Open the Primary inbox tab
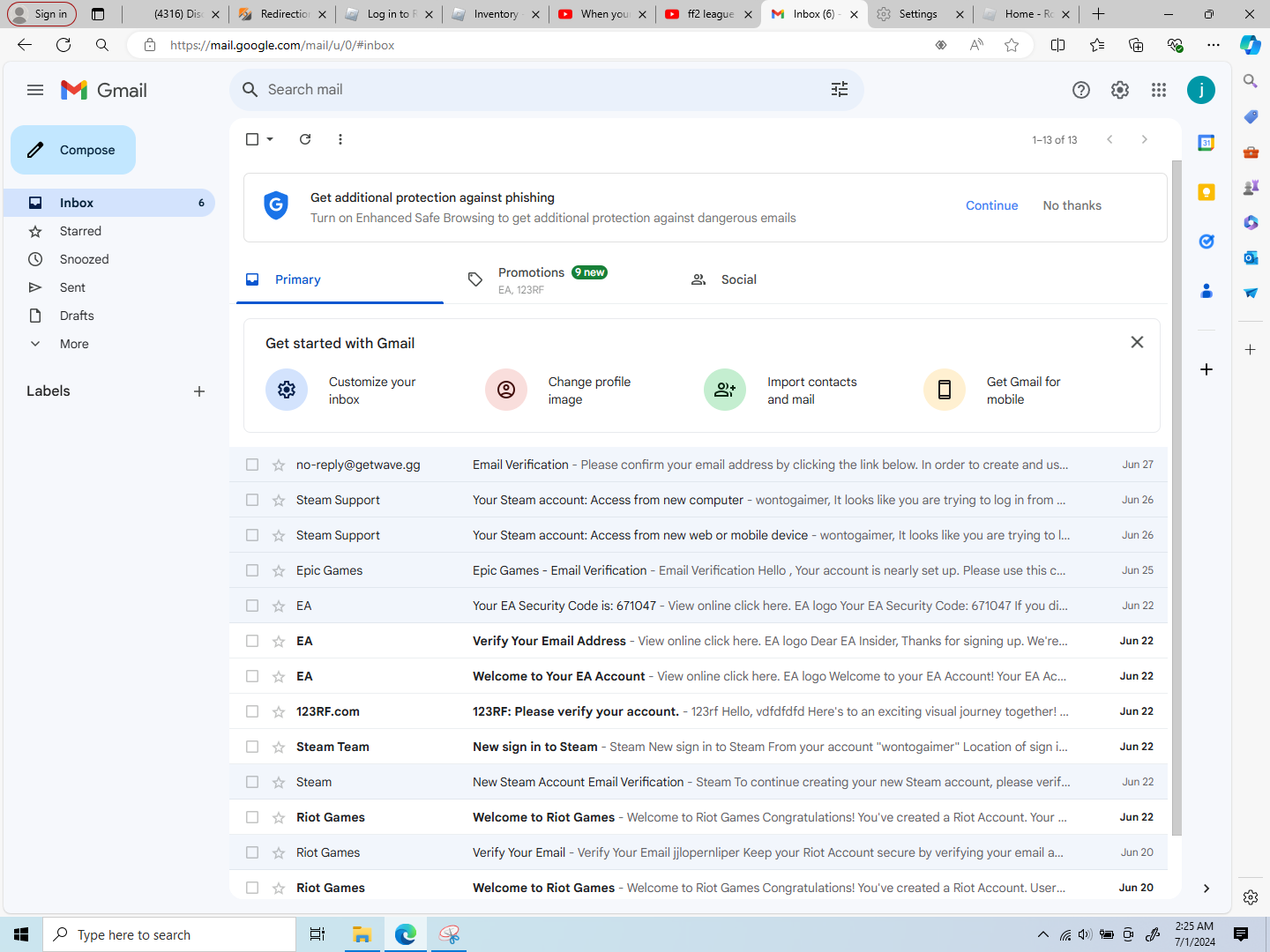This screenshot has height=952, width=1270. (x=340, y=279)
